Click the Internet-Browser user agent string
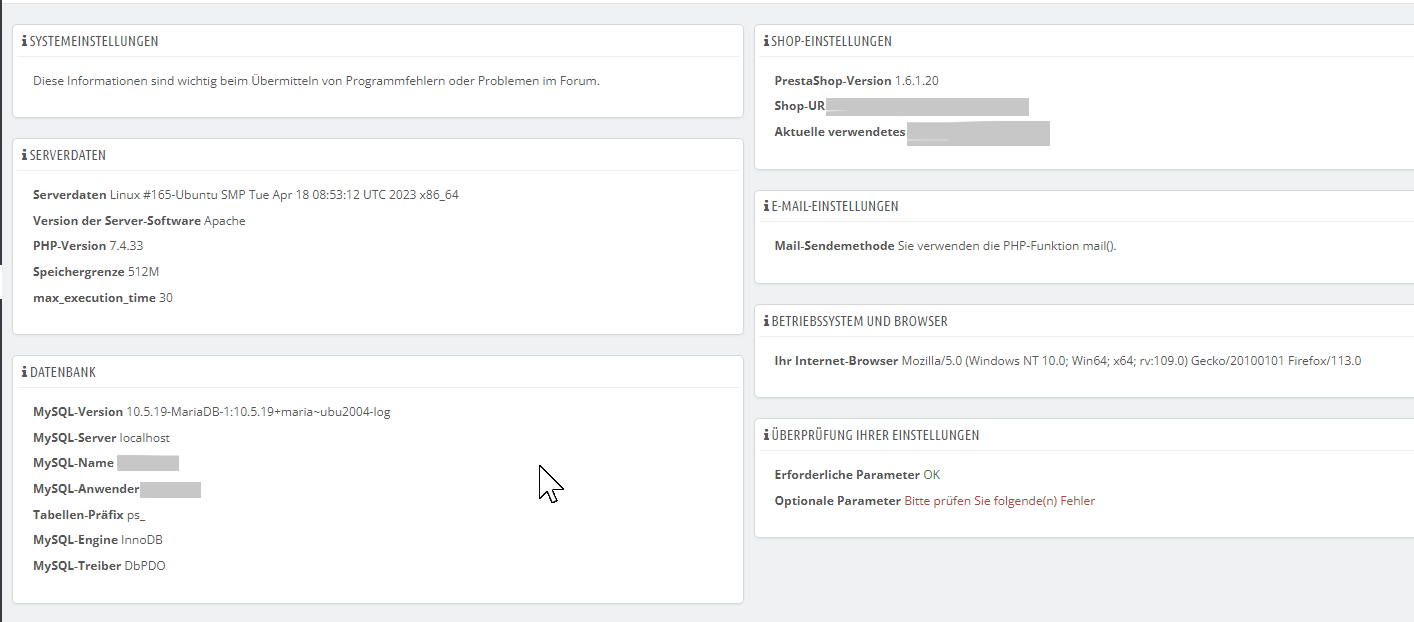Screen dimensions: 1414x622 [x=1130, y=361]
